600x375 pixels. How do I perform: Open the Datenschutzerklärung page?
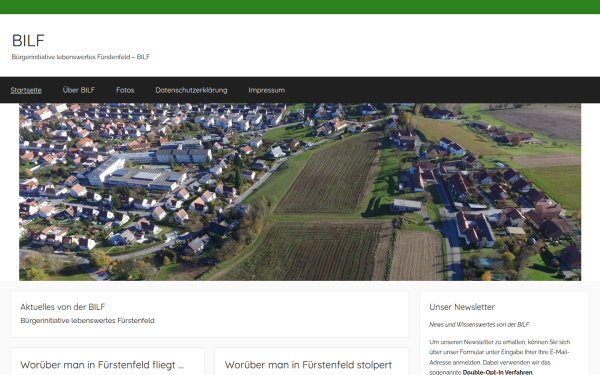pos(191,90)
